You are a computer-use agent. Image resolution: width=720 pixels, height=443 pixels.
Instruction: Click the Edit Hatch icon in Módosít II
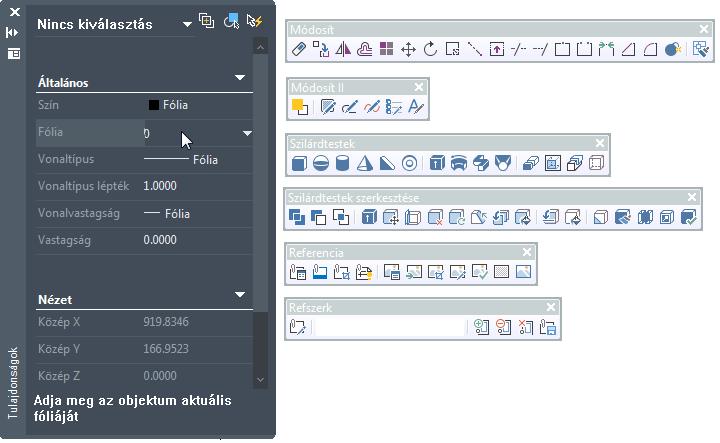[327, 107]
